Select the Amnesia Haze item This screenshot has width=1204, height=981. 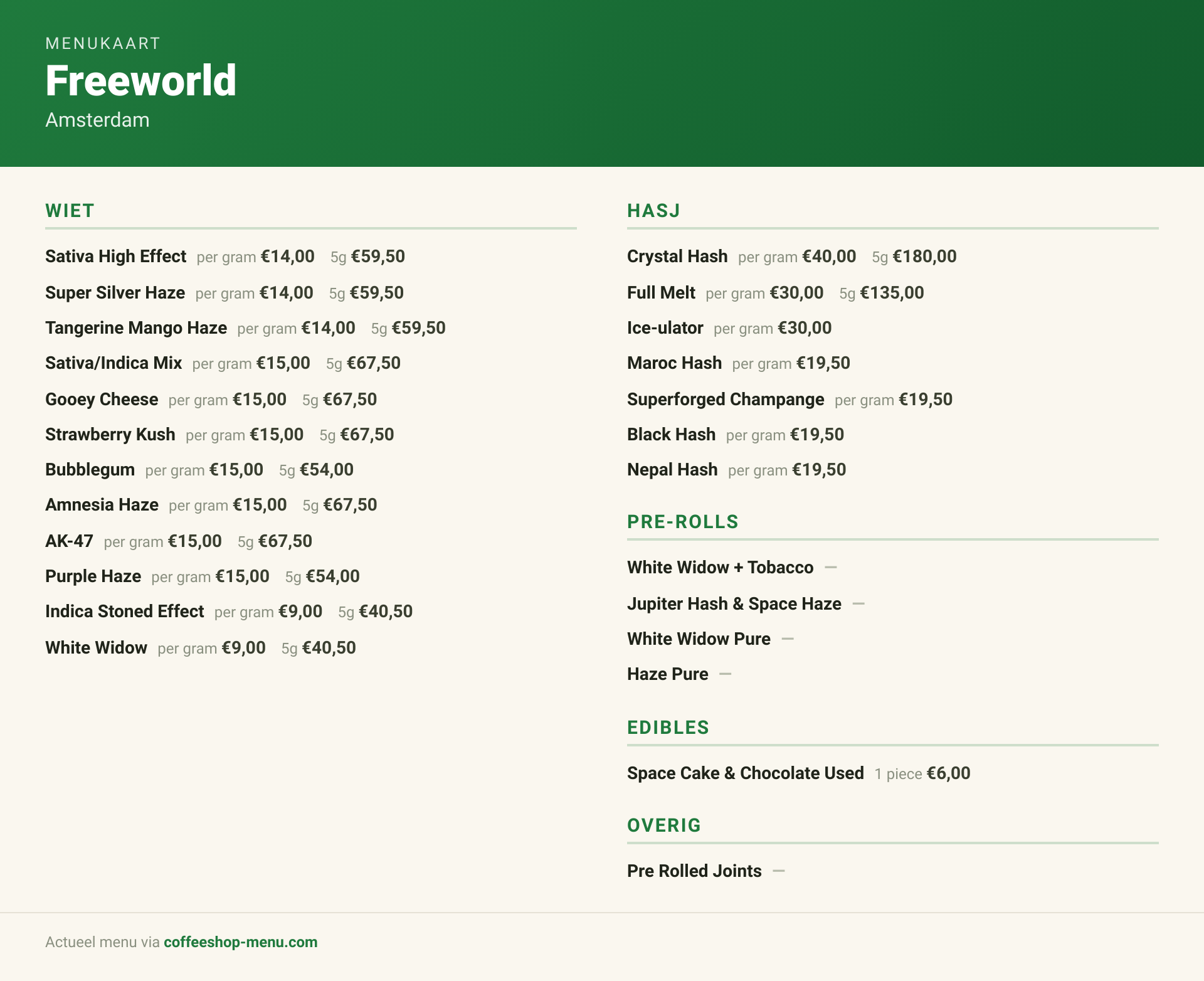[x=102, y=505]
